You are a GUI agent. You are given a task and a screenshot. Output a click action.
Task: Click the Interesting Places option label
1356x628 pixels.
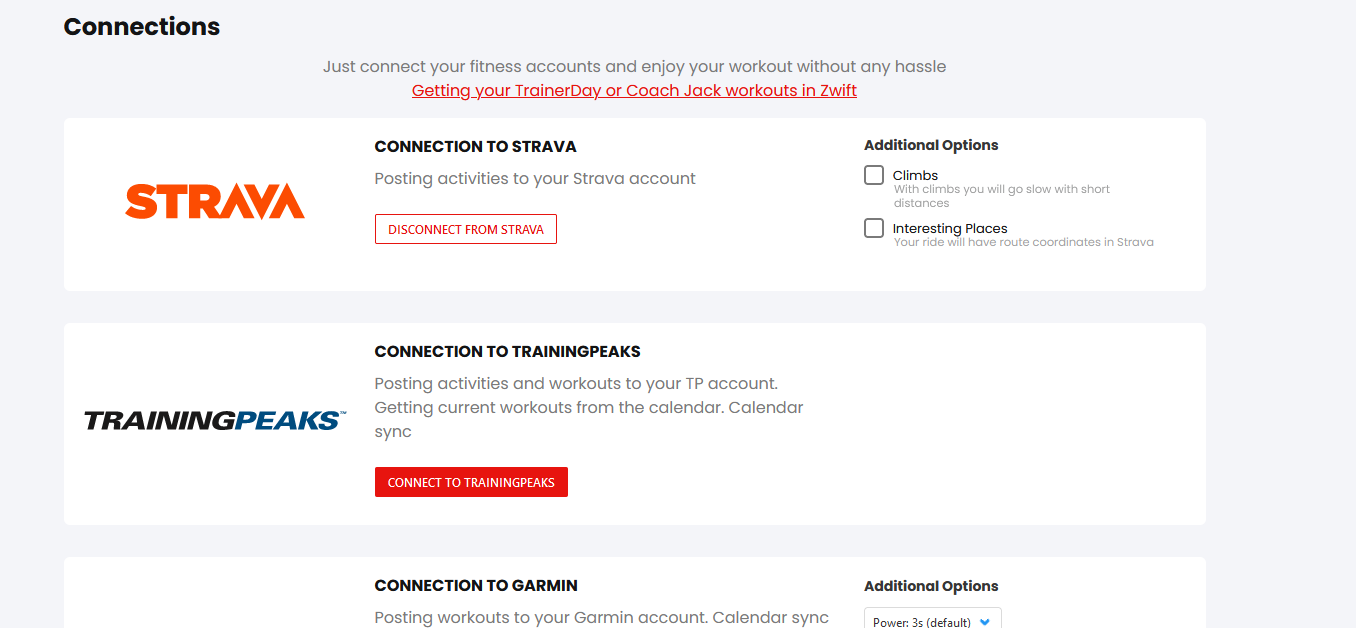tap(950, 228)
